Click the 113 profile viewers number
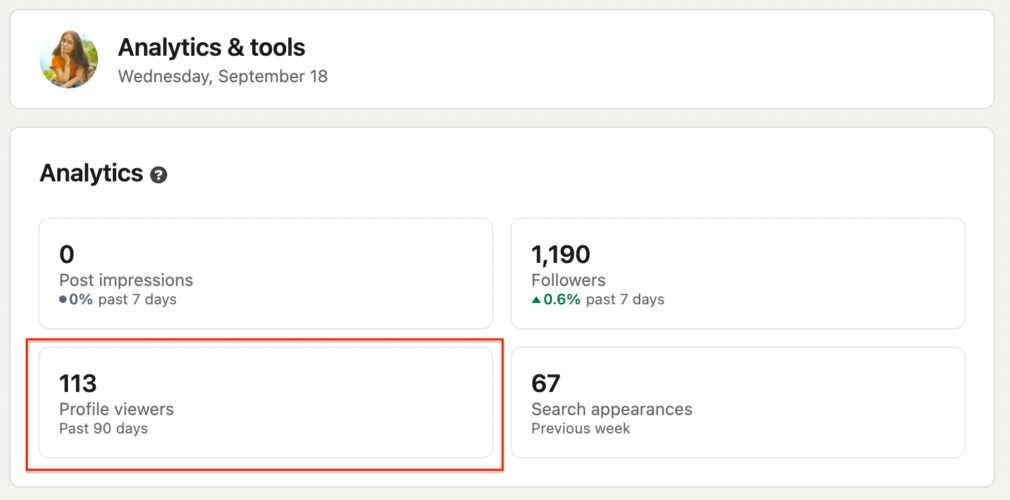 click(x=77, y=383)
